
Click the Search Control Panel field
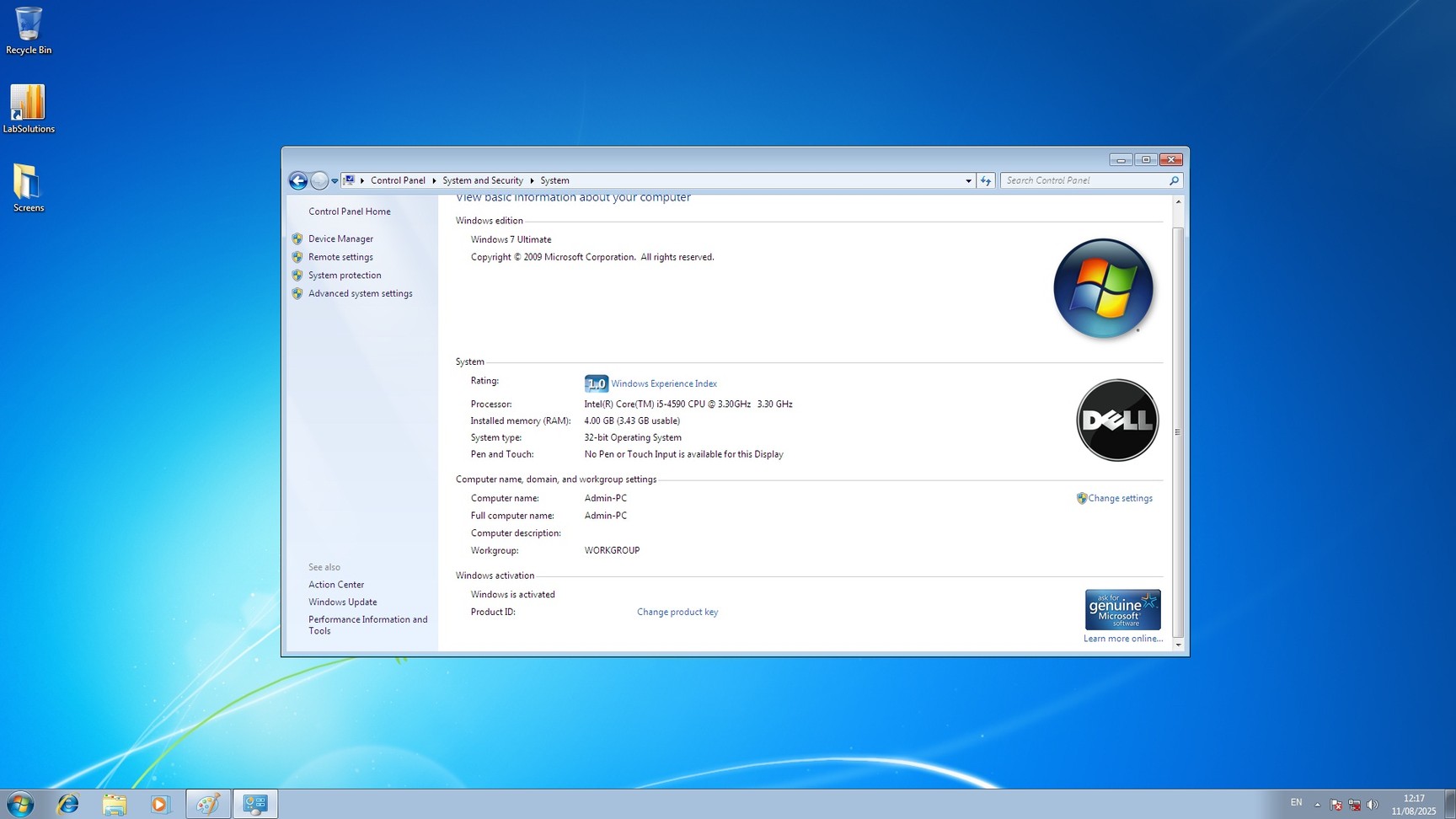[x=1083, y=180]
